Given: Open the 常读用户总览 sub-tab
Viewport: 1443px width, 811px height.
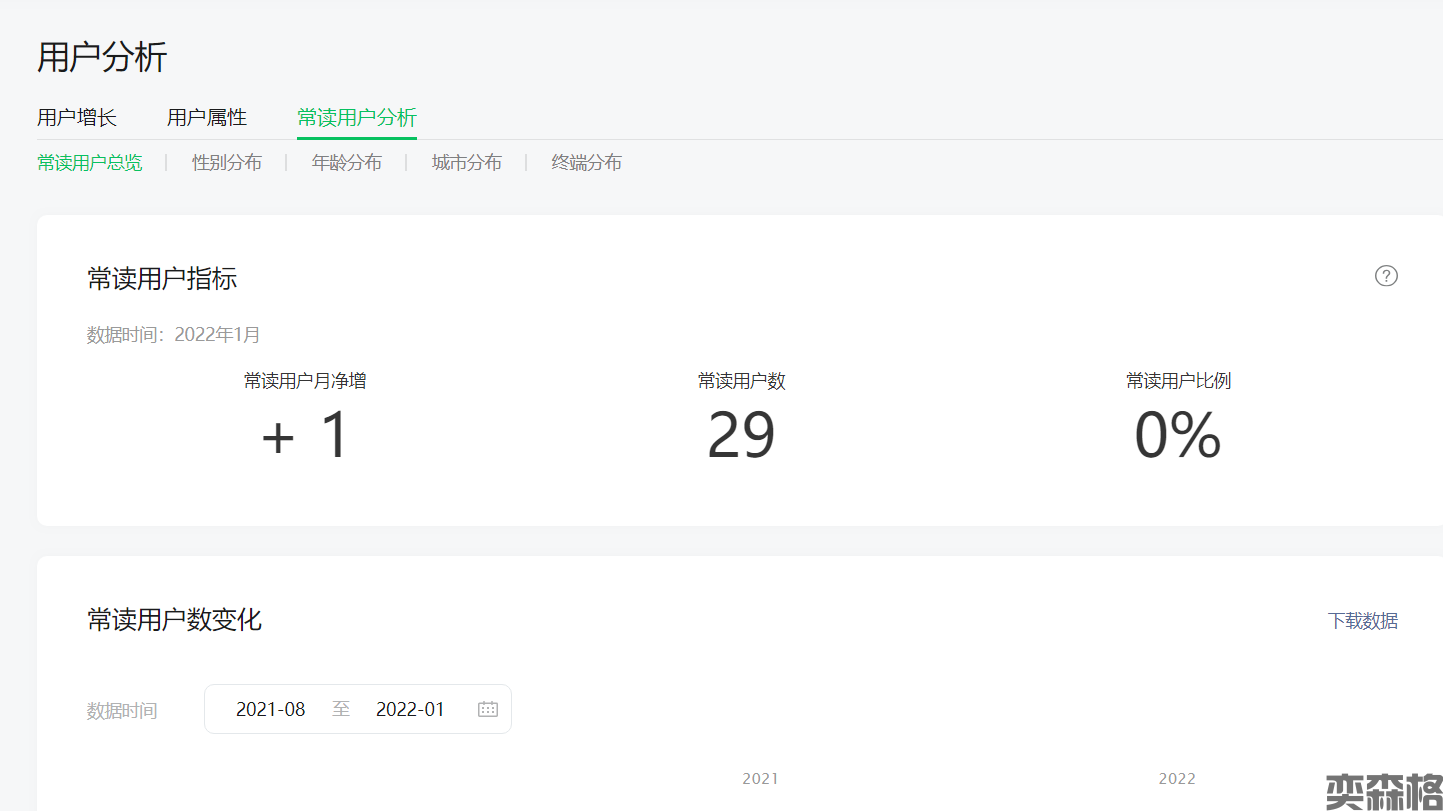Looking at the screenshot, I should pos(90,163).
